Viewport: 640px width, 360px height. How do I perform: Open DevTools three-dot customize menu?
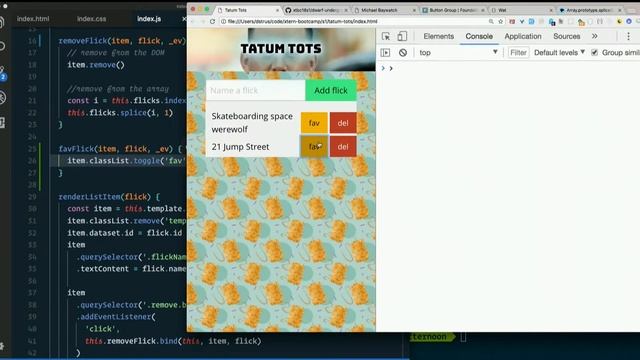(629, 36)
